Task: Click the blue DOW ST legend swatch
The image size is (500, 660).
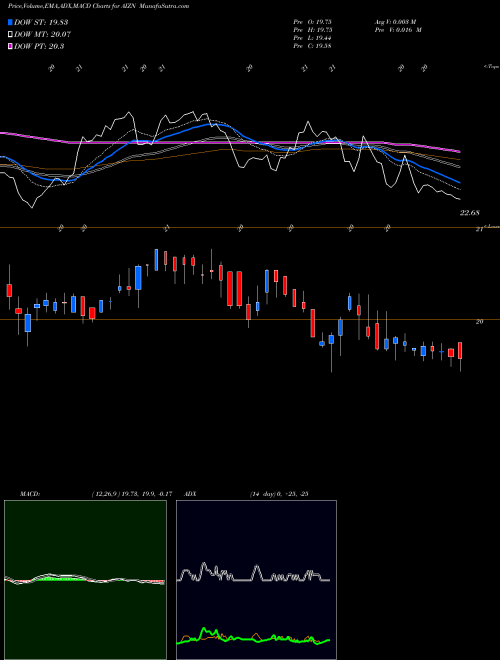Action: tap(10, 22)
